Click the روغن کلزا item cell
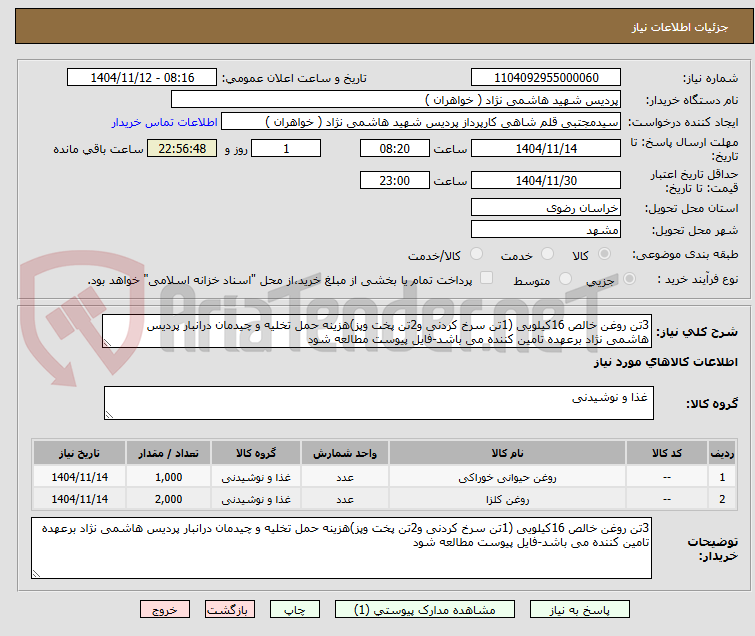This screenshot has height=636, width=755. tap(508, 499)
